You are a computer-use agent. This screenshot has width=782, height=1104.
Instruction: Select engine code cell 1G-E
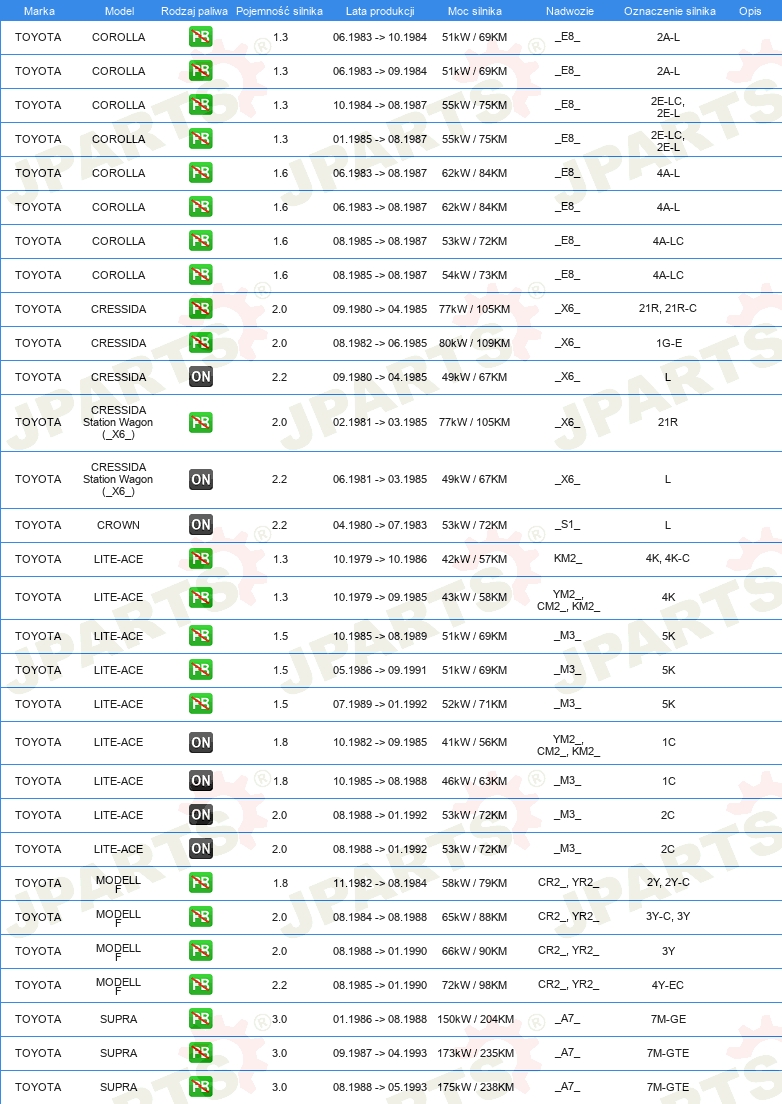[668, 343]
